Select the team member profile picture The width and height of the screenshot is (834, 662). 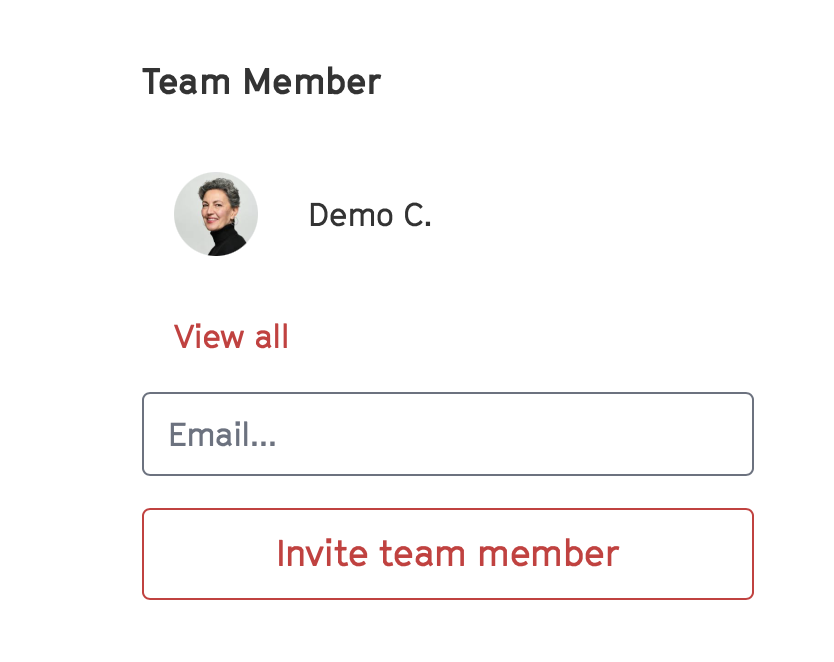[216, 214]
